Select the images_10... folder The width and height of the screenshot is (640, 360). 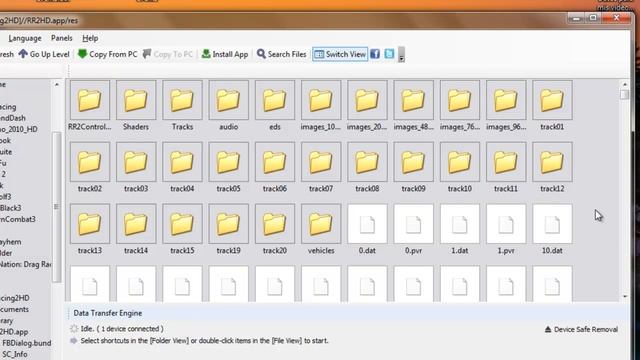(x=321, y=100)
